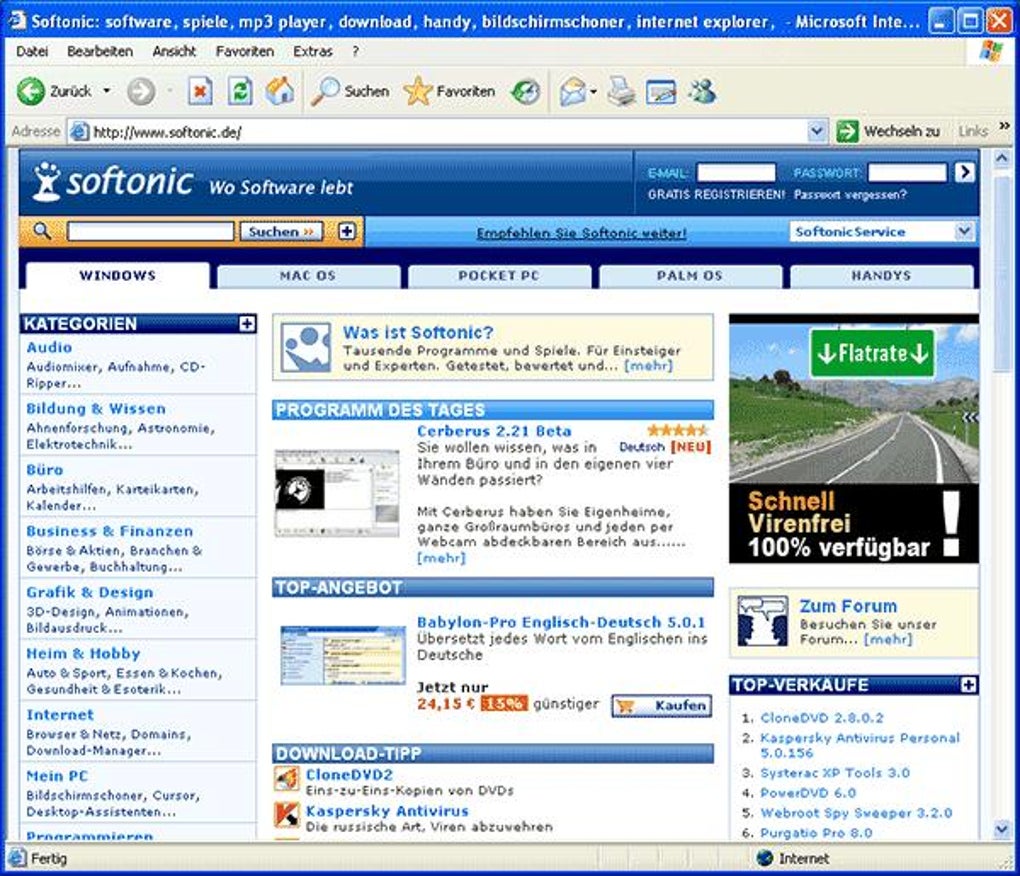The height and width of the screenshot is (876, 1020).
Task: Open Babylon-Pro Englisch-Deutsch 5.0.1 link
Action: click(x=561, y=622)
